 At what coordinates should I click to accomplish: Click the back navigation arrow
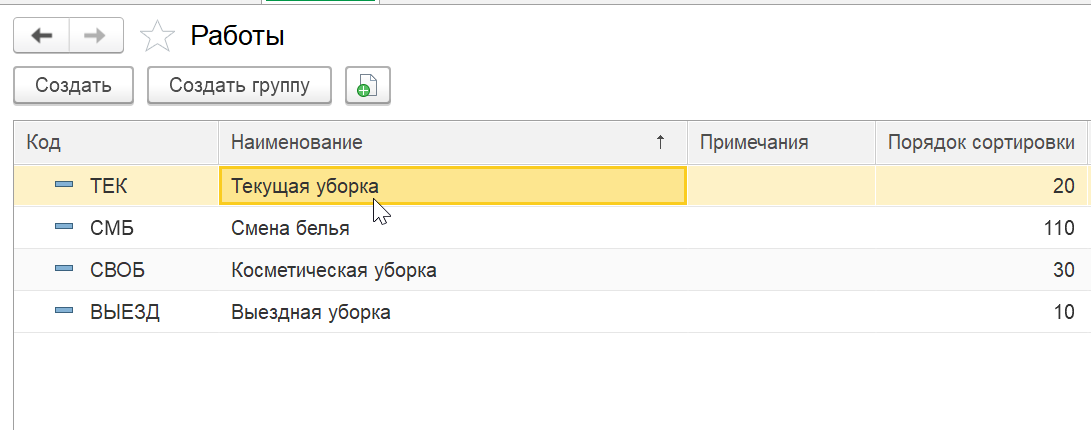click(41, 36)
